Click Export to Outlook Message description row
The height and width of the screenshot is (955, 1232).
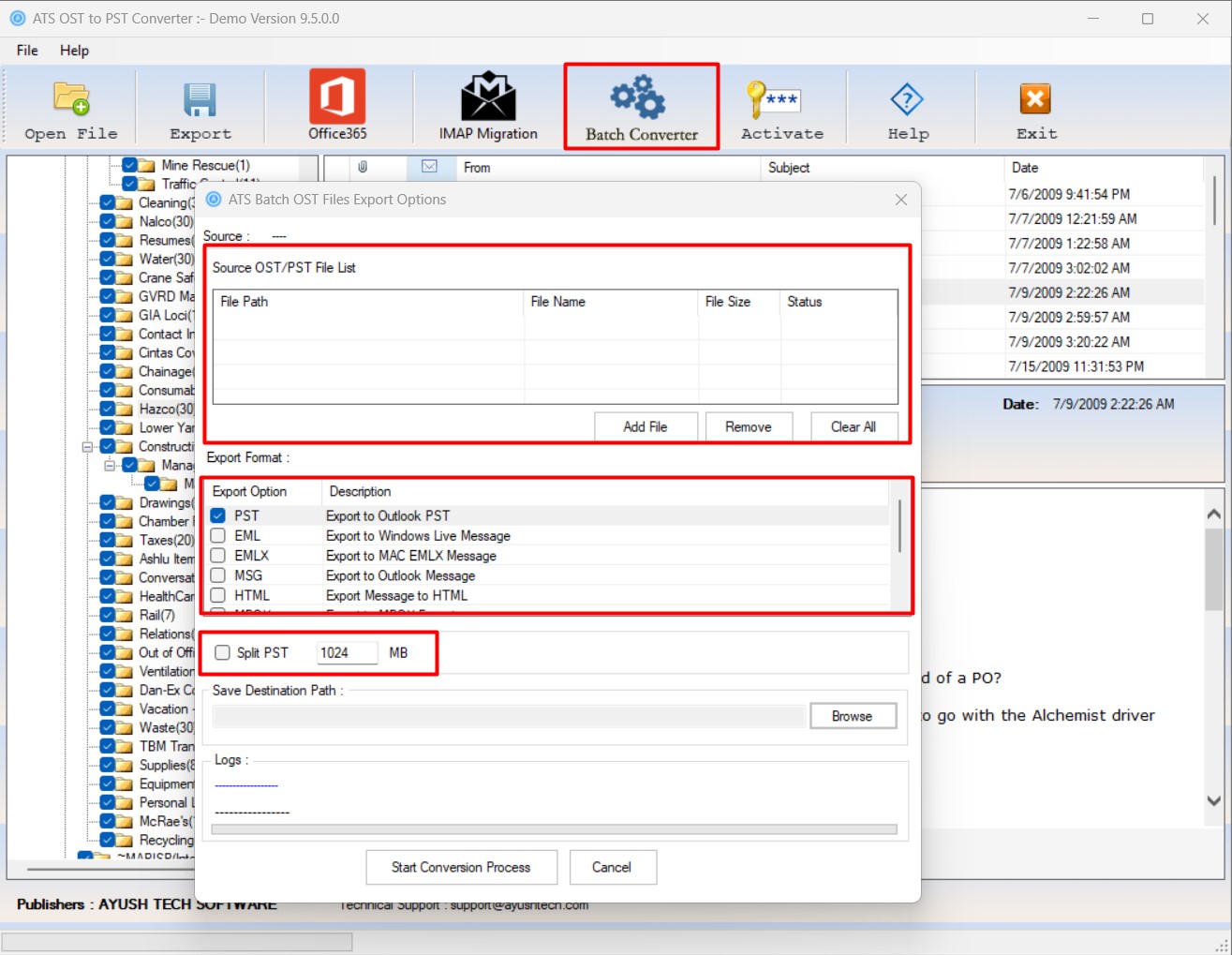click(400, 575)
